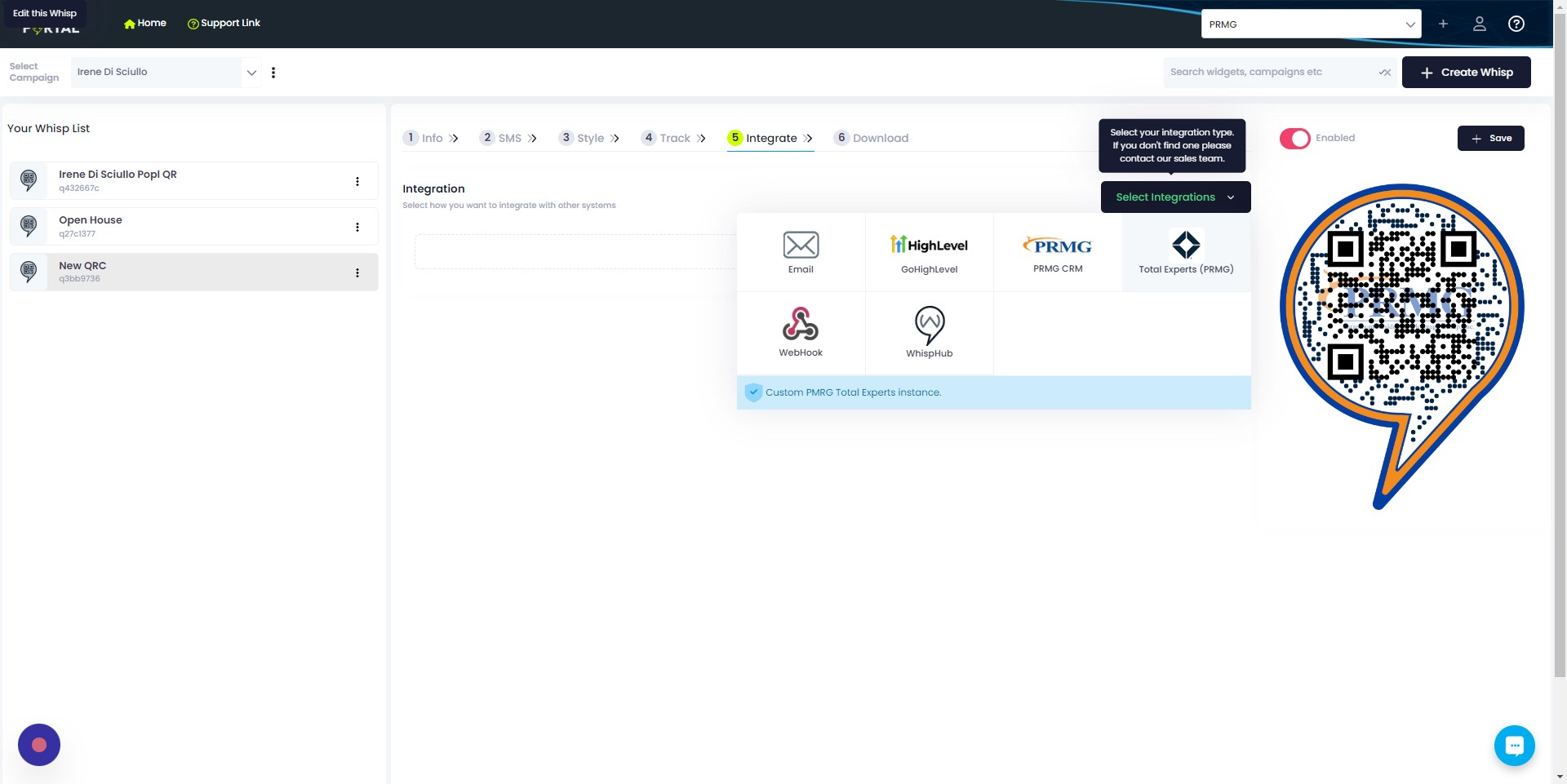The height and width of the screenshot is (784, 1567).
Task: Click the Home icon link
Action: (x=144, y=23)
